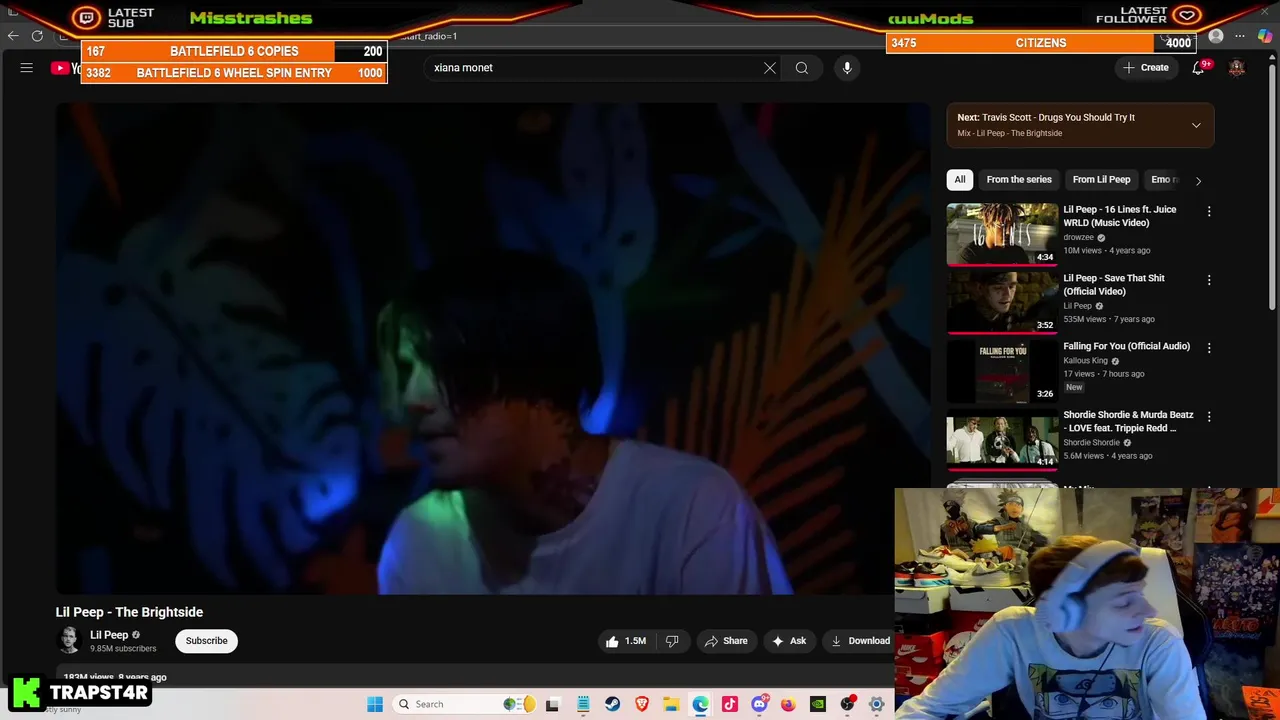Open 'Falling For You (Official Audio)' title
Image resolution: width=1280 pixels, height=720 pixels.
click(1126, 346)
